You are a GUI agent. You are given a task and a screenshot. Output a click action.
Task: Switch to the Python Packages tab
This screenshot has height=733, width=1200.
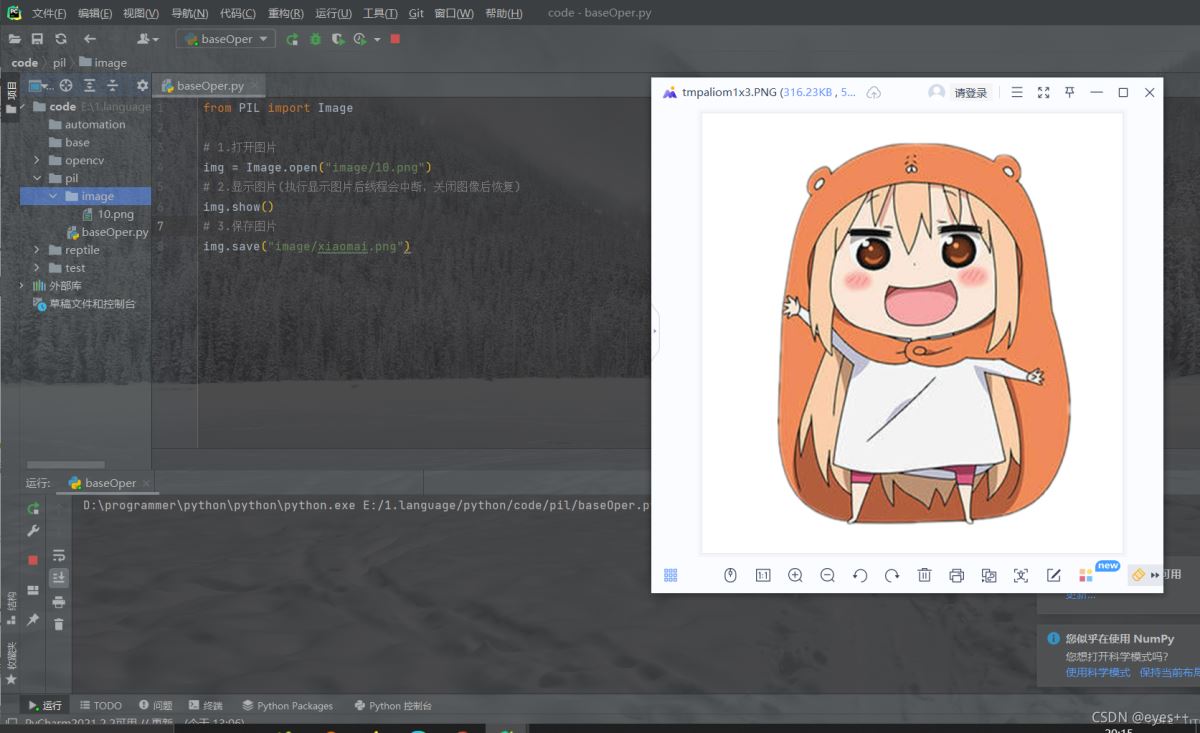(287, 705)
